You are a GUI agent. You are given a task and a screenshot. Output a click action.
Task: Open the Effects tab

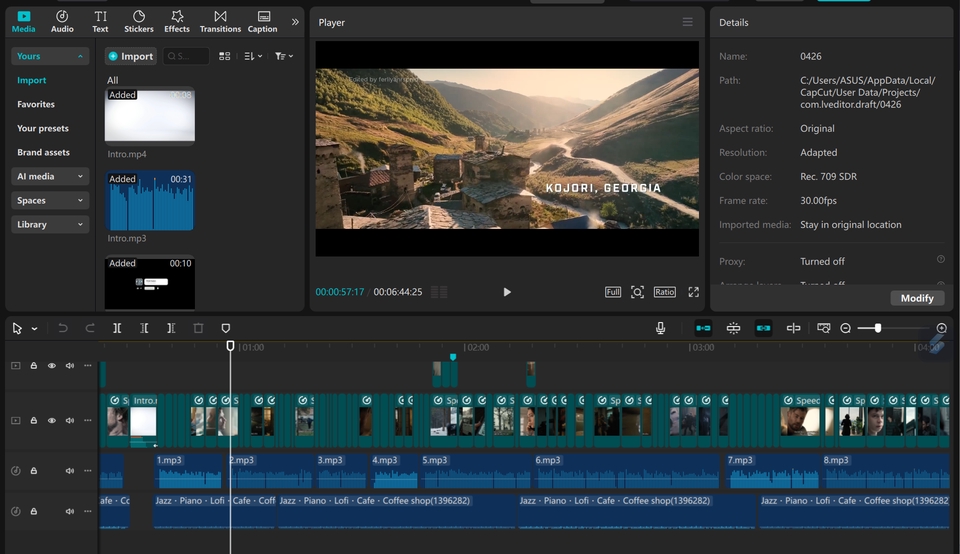[177, 21]
